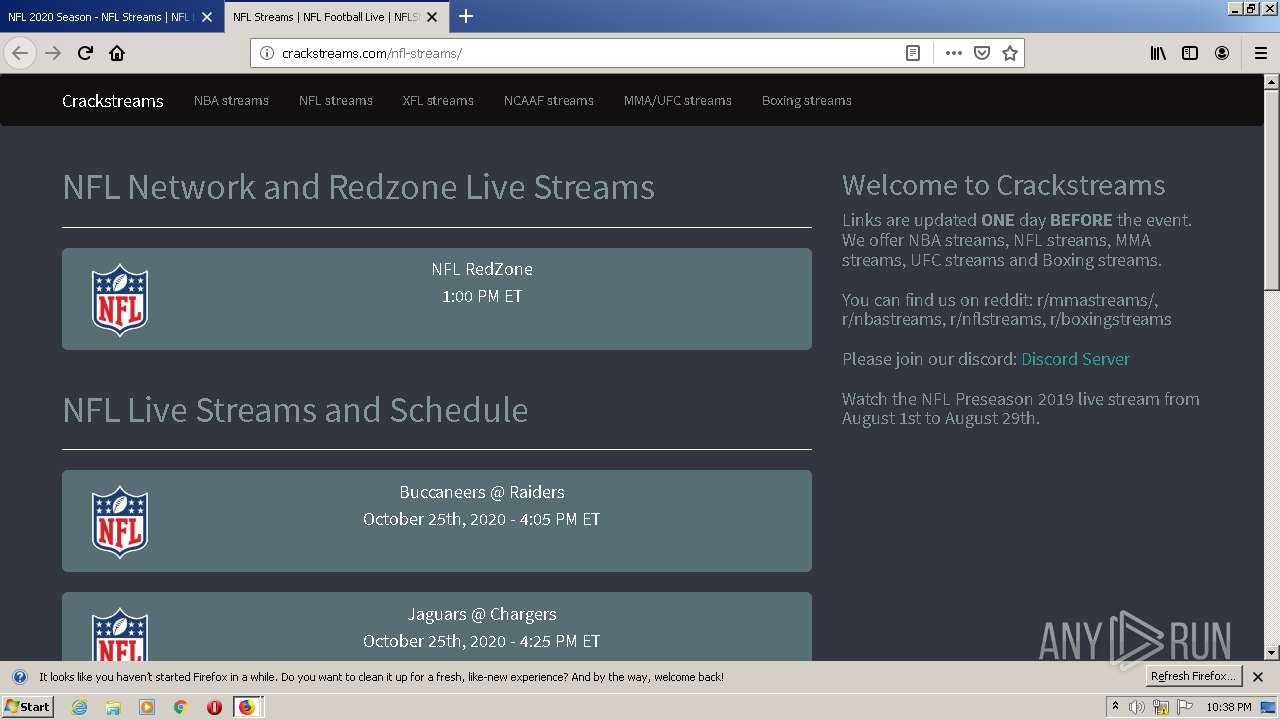The width and height of the screenshot is (1280, 720).
Task: Open NFL streams in the navigation bar
Action: point(336,100)
